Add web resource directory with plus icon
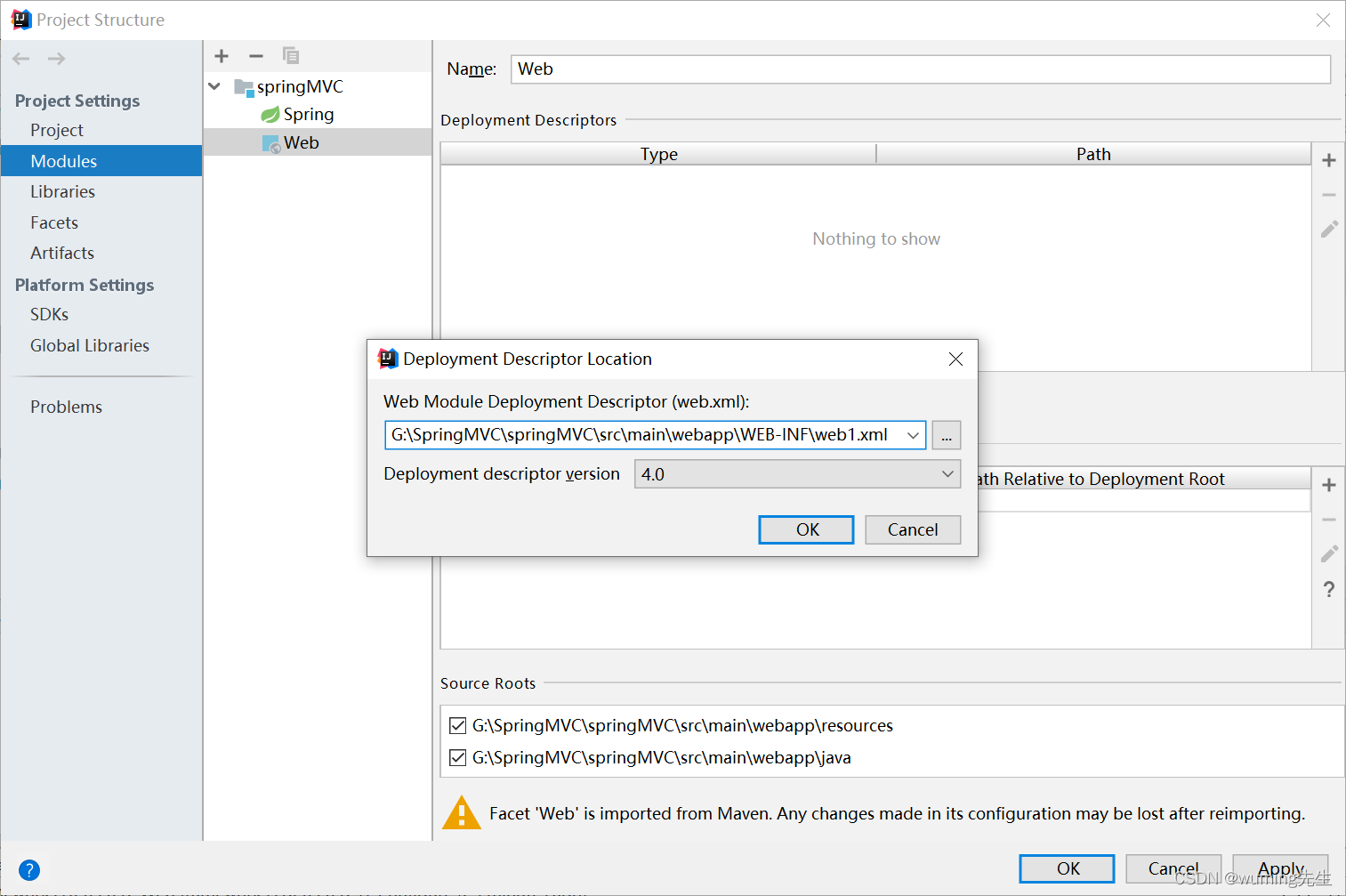 coord(1329,485)
